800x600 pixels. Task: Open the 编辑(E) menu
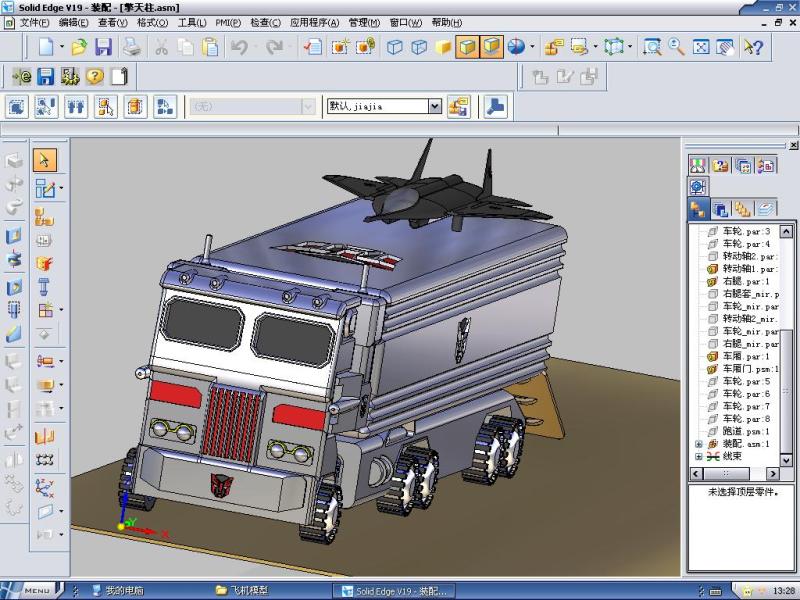[73, 23]
